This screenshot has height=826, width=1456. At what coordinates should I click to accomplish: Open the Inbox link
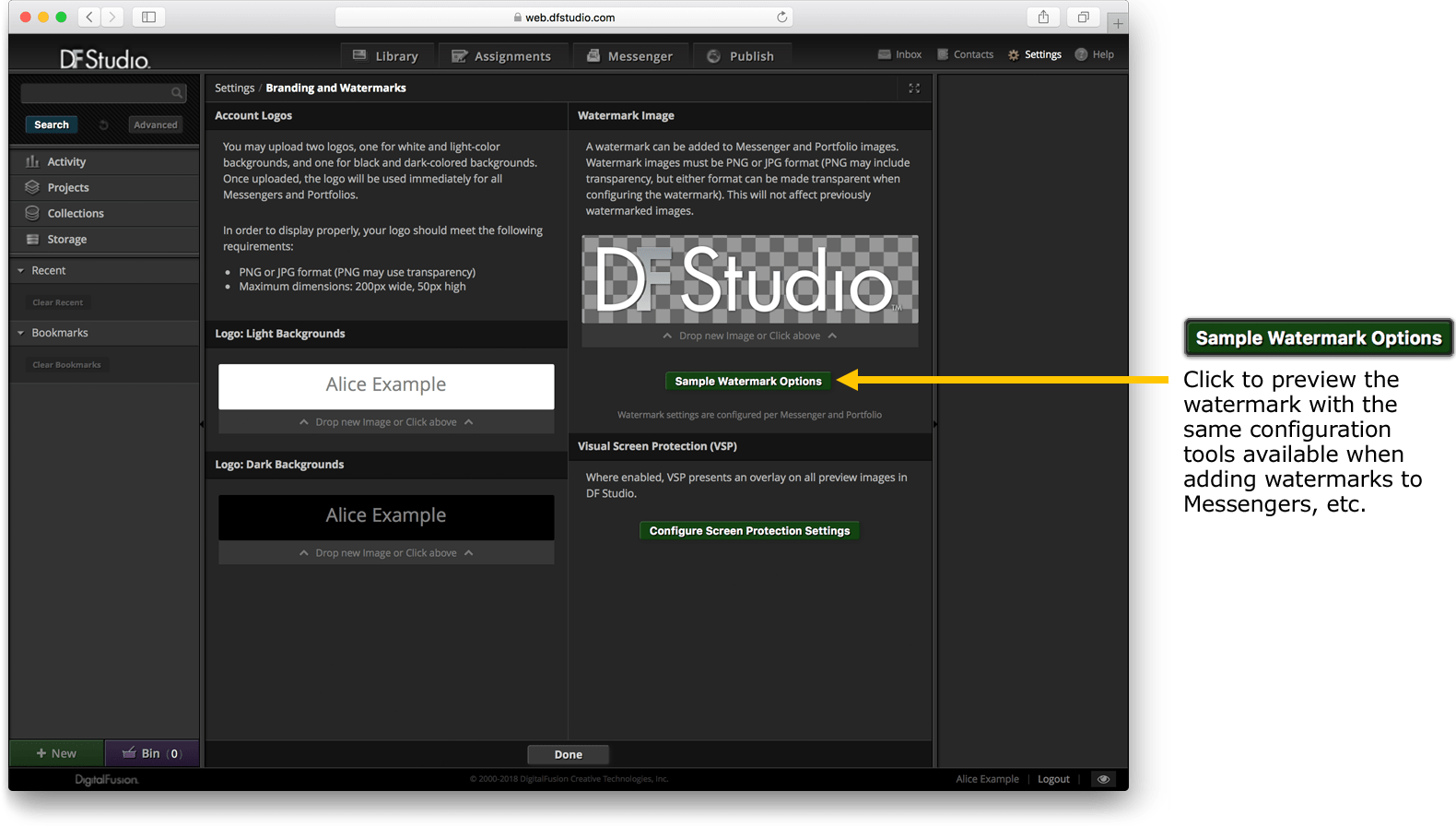(900, 54)
